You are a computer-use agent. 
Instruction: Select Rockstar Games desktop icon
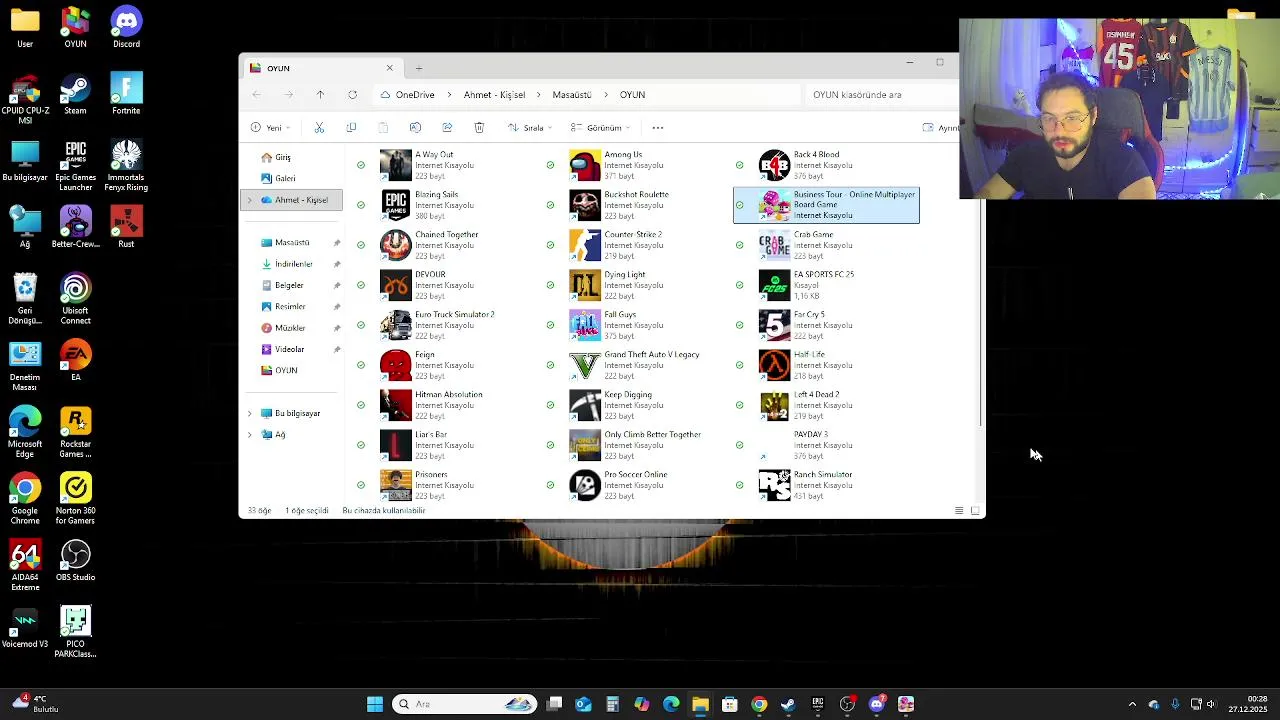(x=75, y=432)
